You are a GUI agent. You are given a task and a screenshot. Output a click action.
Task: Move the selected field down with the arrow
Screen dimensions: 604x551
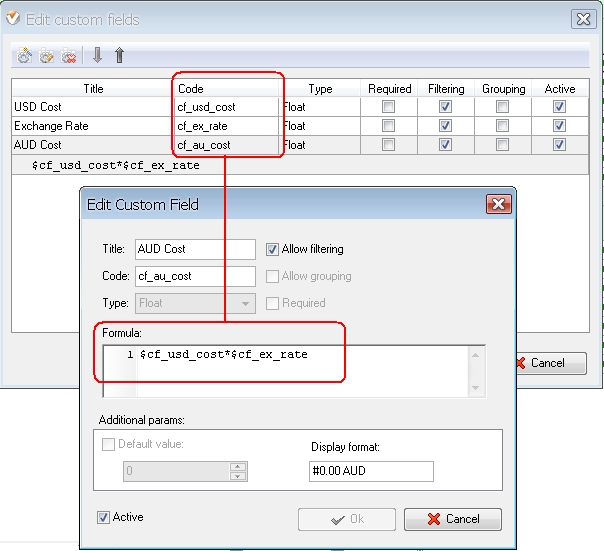tap(98, 56)
